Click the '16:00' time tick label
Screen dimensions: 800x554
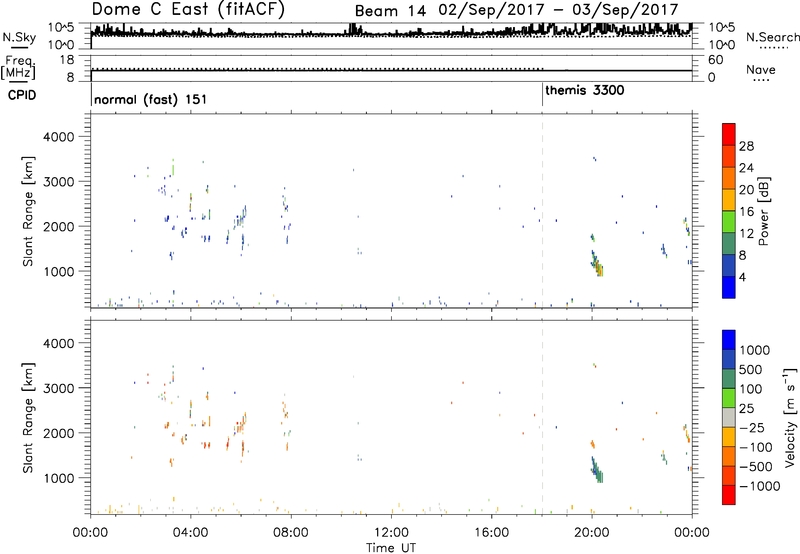491,533
